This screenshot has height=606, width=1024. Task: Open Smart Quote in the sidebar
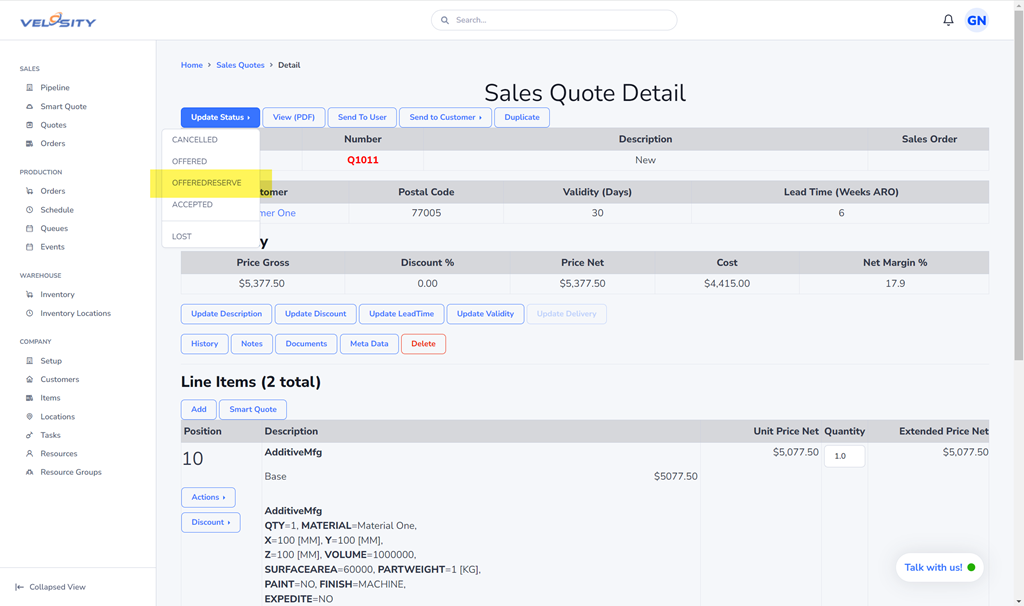tap(62, 107)
